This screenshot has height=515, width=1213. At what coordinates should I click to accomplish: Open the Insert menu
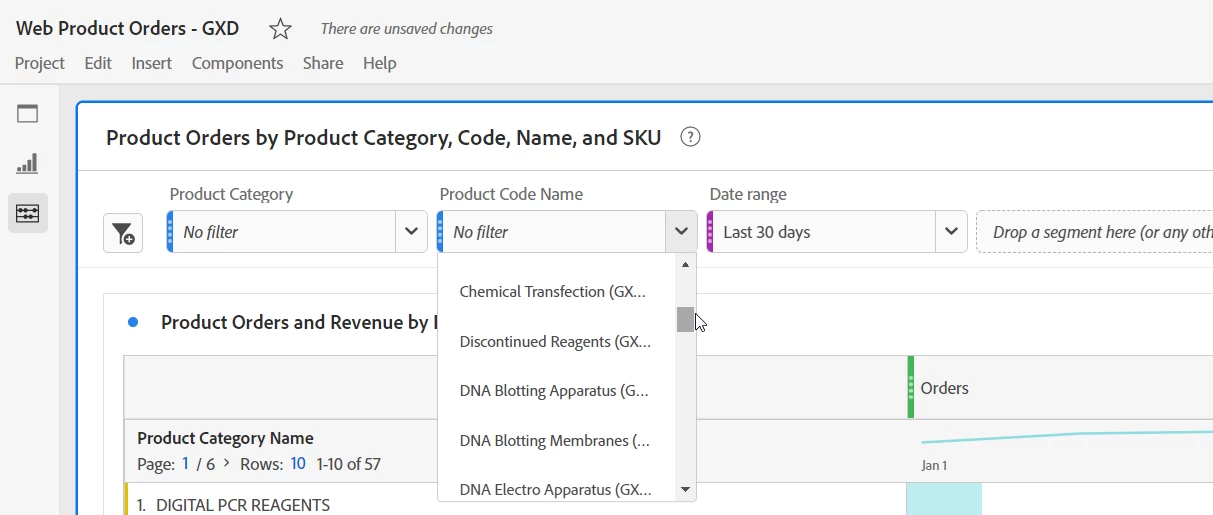[x=152, y=63]
